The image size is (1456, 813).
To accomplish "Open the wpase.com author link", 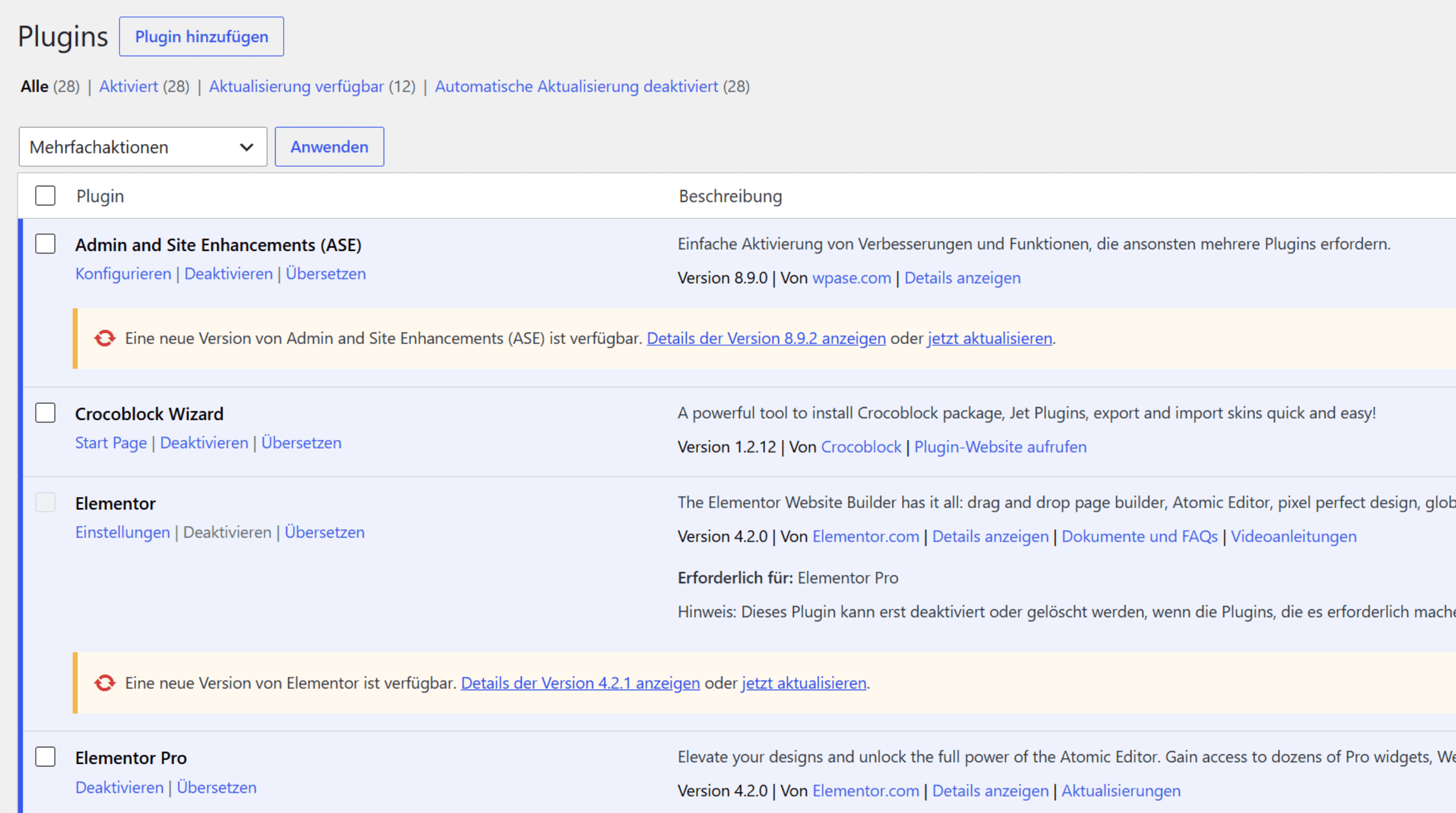I will pos(851,278).
